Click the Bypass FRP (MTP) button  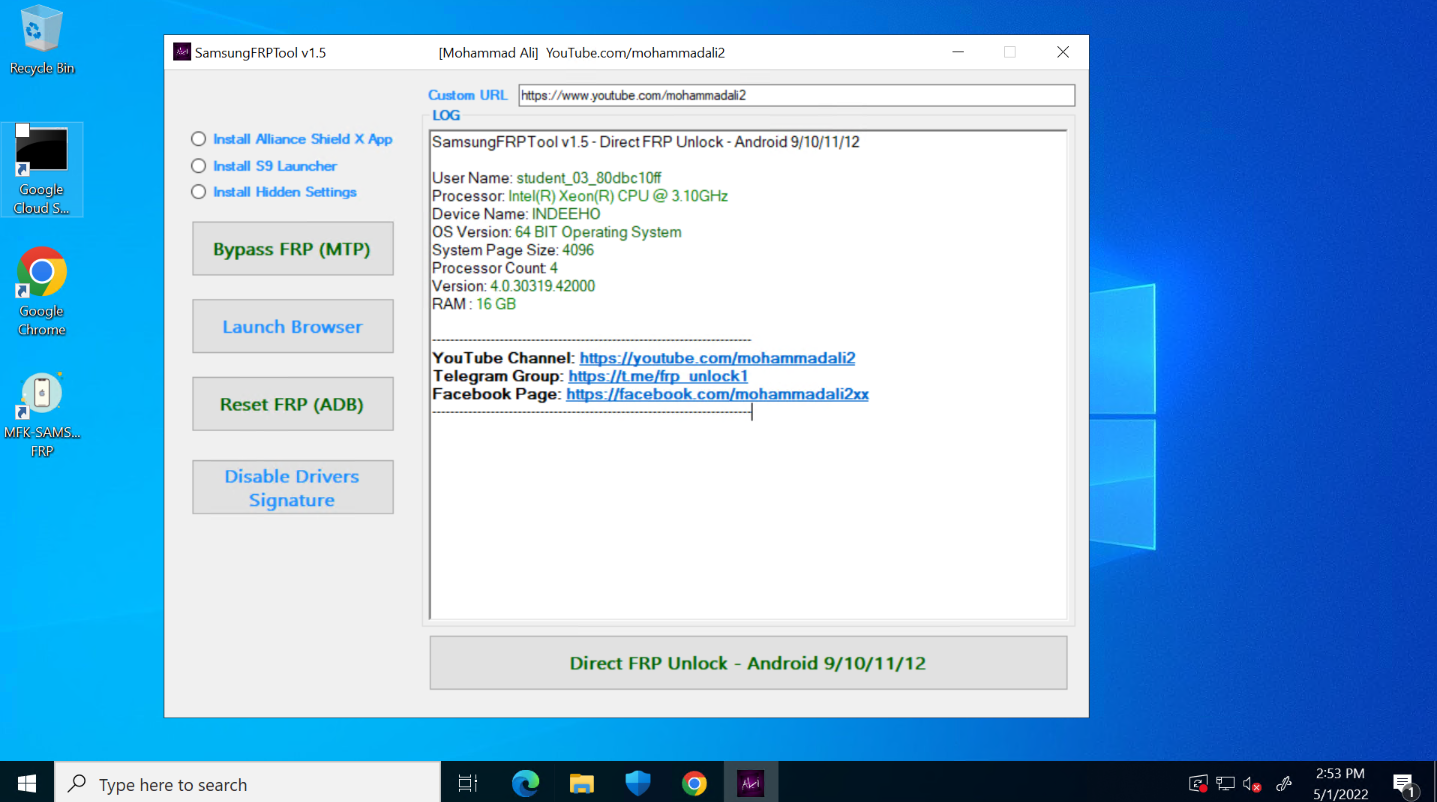click(x=292, y=249)
